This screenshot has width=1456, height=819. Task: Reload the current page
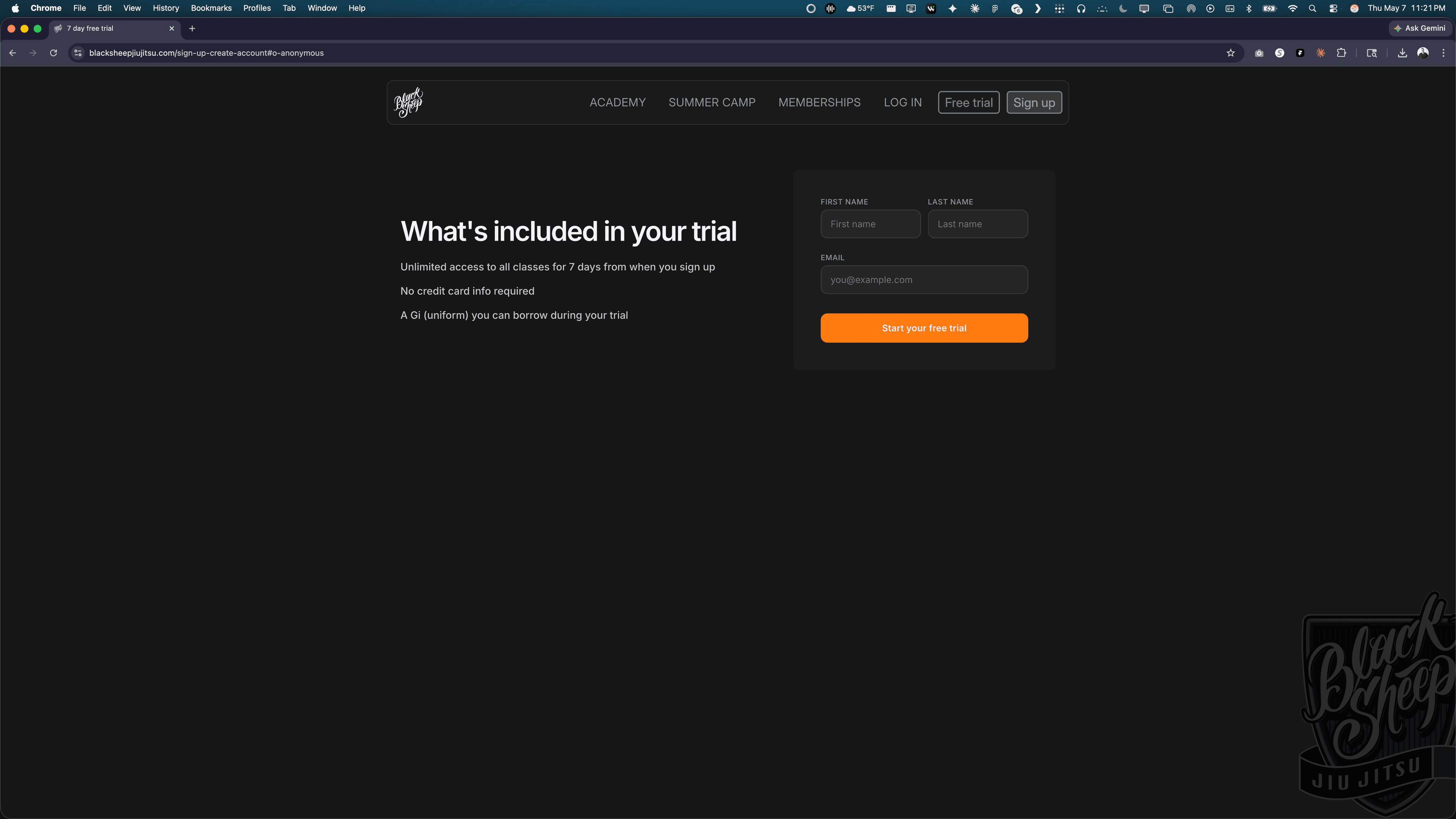tap(53, 53)
